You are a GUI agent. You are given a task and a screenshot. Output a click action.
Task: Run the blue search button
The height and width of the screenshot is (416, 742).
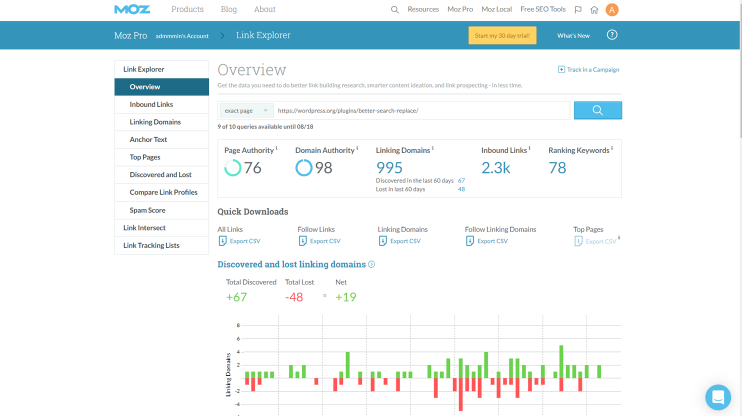click(x=598, y=110)
